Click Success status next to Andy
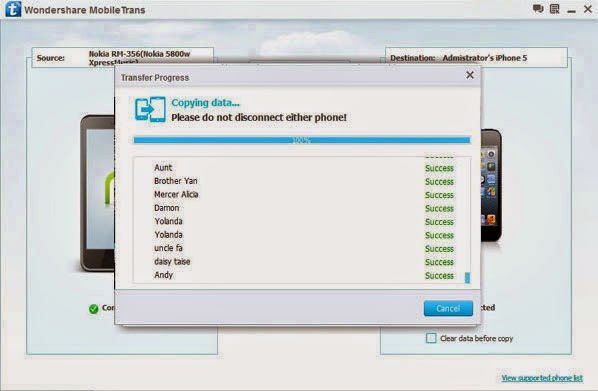 (439, 276)
